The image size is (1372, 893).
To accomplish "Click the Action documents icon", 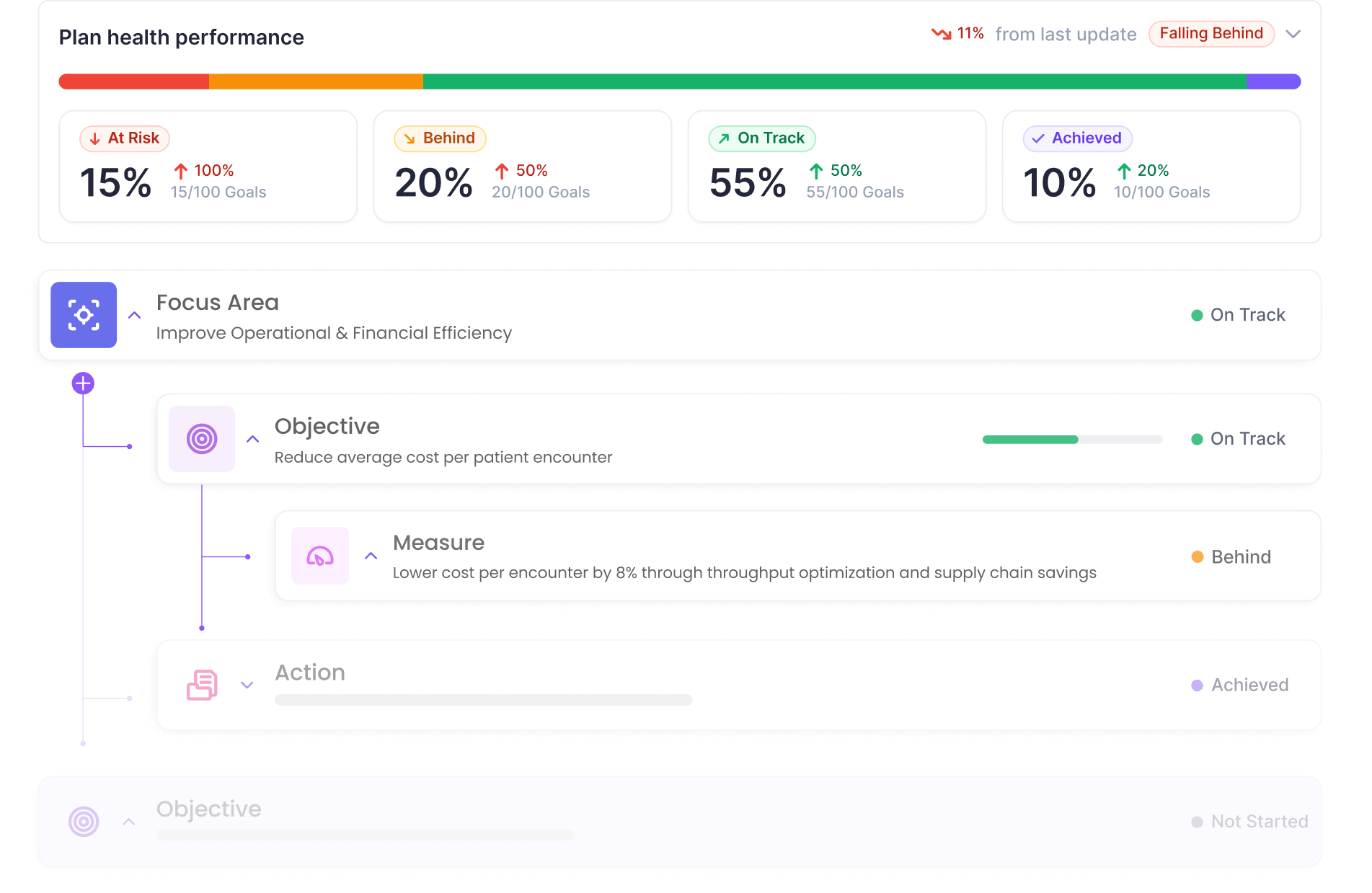I will 202,685.
